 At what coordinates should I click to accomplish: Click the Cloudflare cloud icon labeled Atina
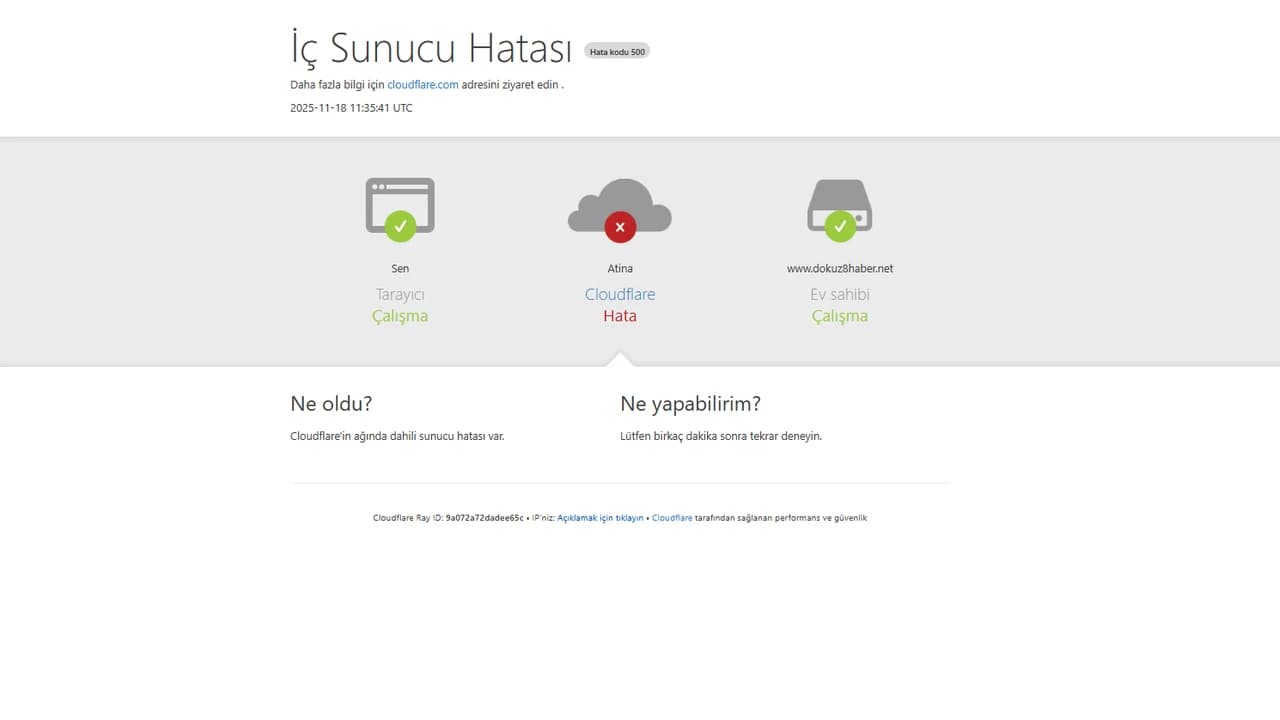[x=620, y=205]
